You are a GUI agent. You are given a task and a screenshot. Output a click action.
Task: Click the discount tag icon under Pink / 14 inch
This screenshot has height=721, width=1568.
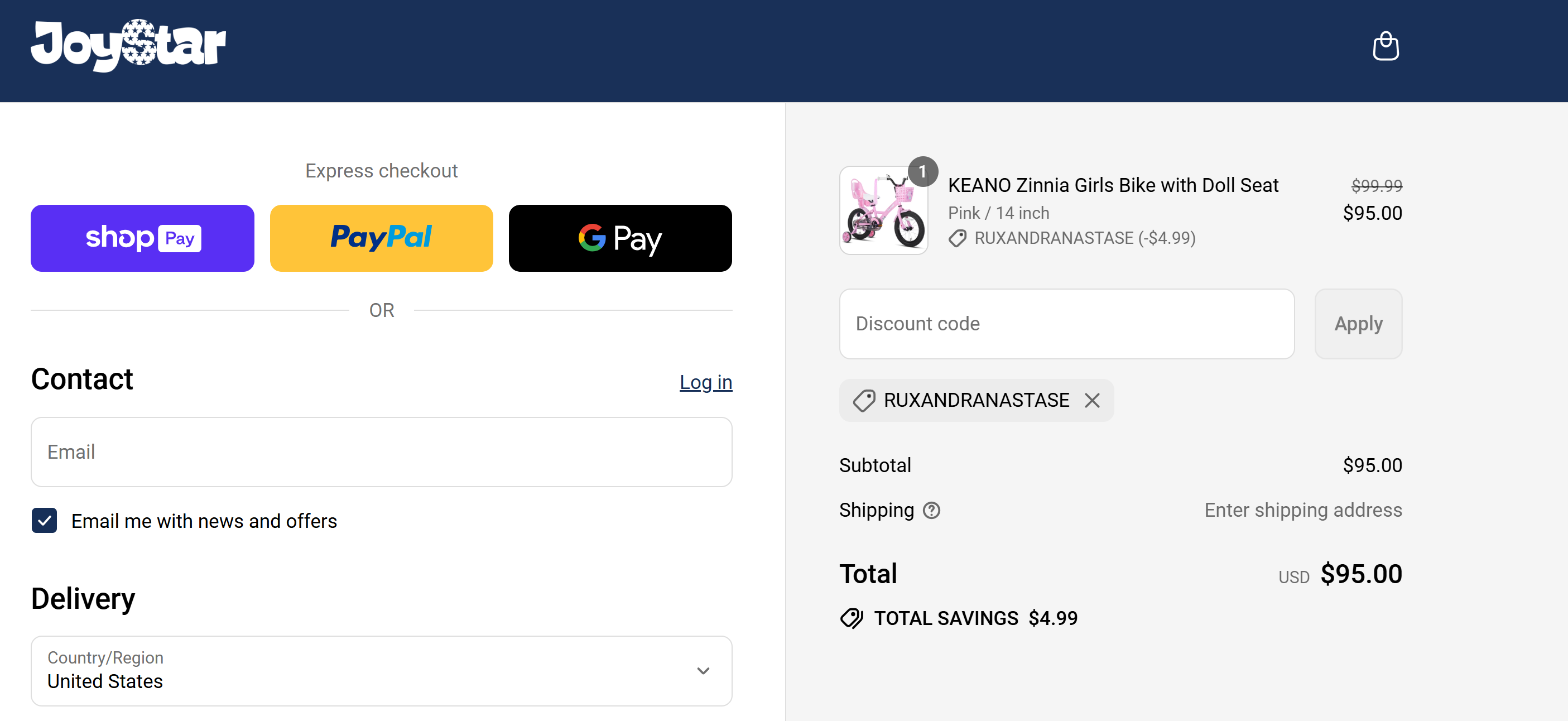tap(957, 239)
